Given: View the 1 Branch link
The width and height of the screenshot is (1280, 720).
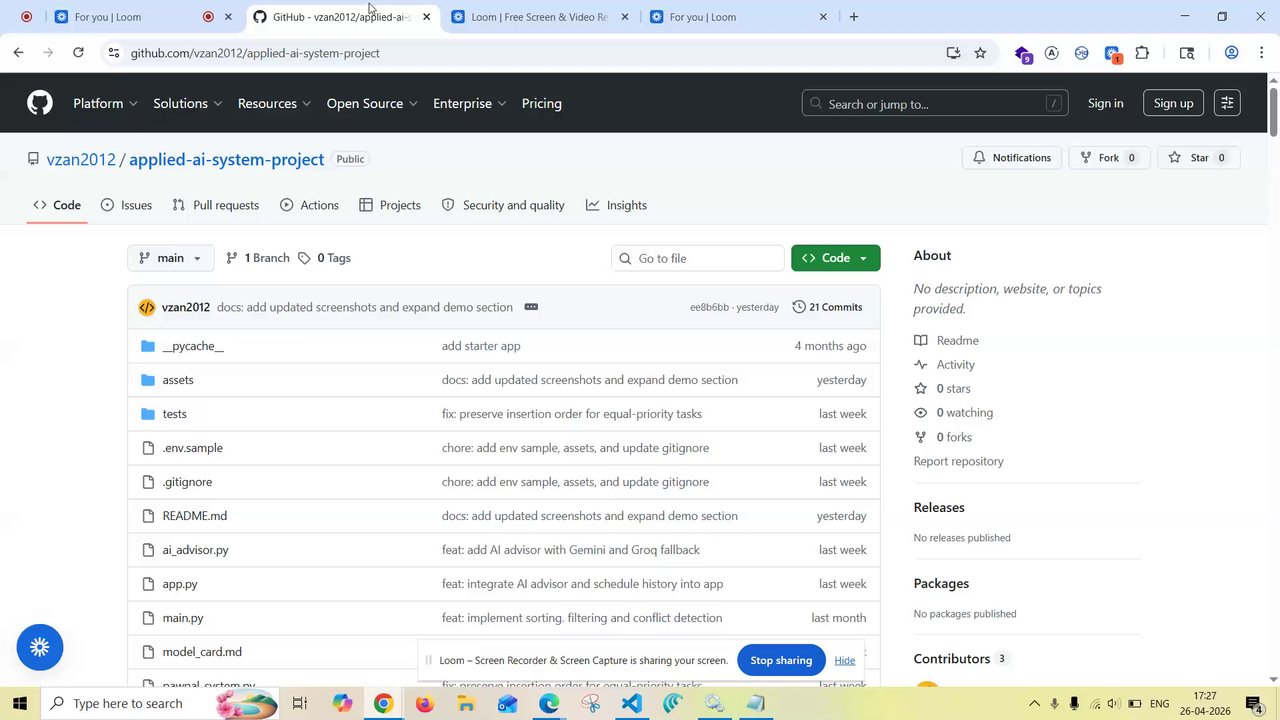Looking at the screenshot, I should [258, 258].
